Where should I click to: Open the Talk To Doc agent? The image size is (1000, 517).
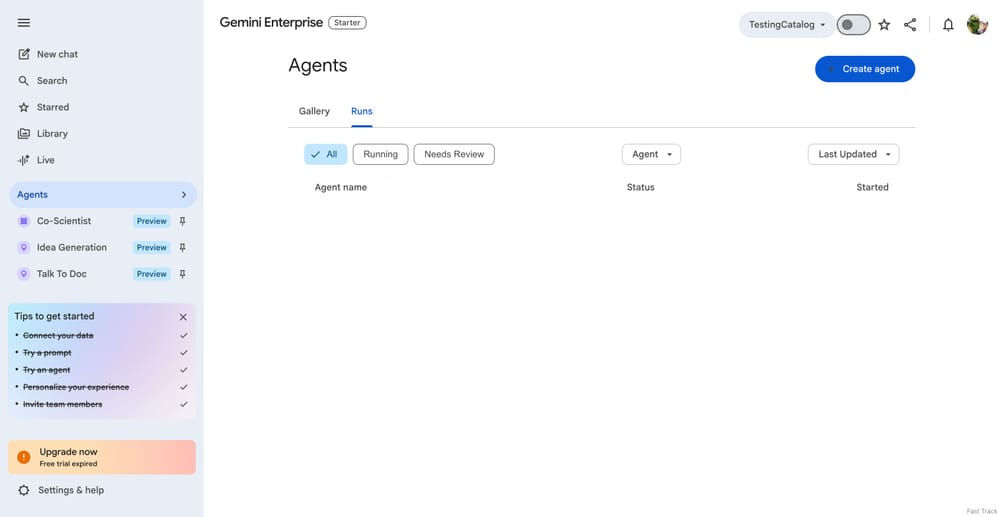click(x=61, y=274)
